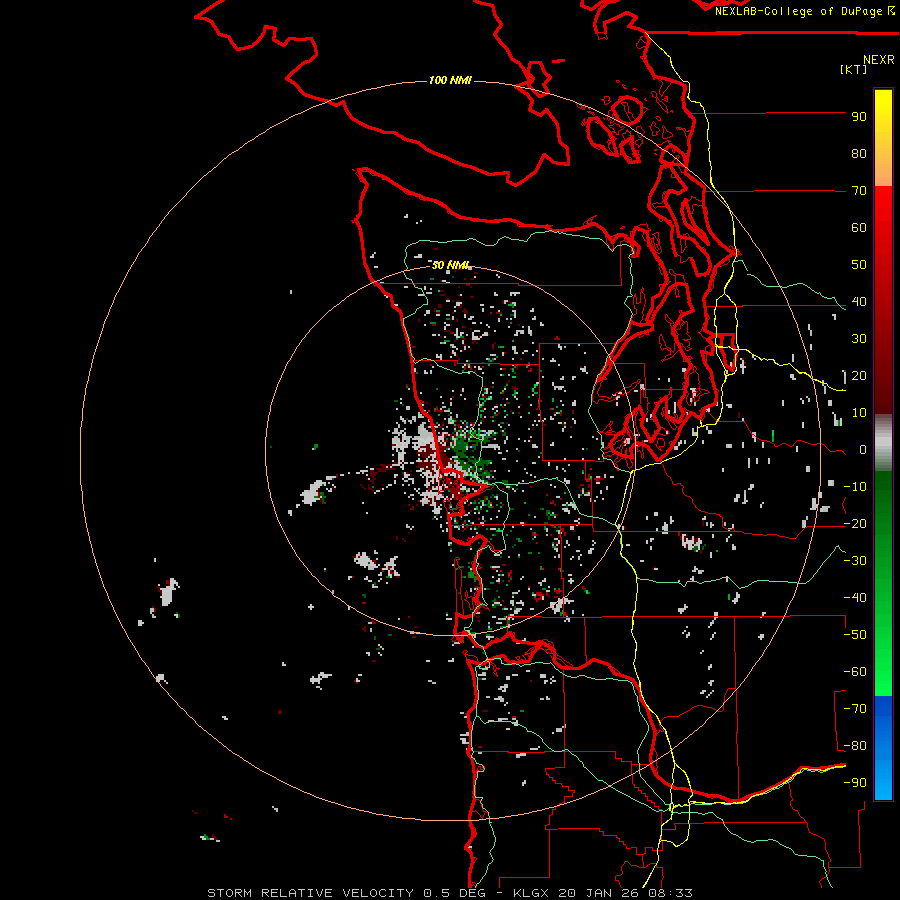
Task: Click the 50 NMI range ring label
Action: coord(451,265)
